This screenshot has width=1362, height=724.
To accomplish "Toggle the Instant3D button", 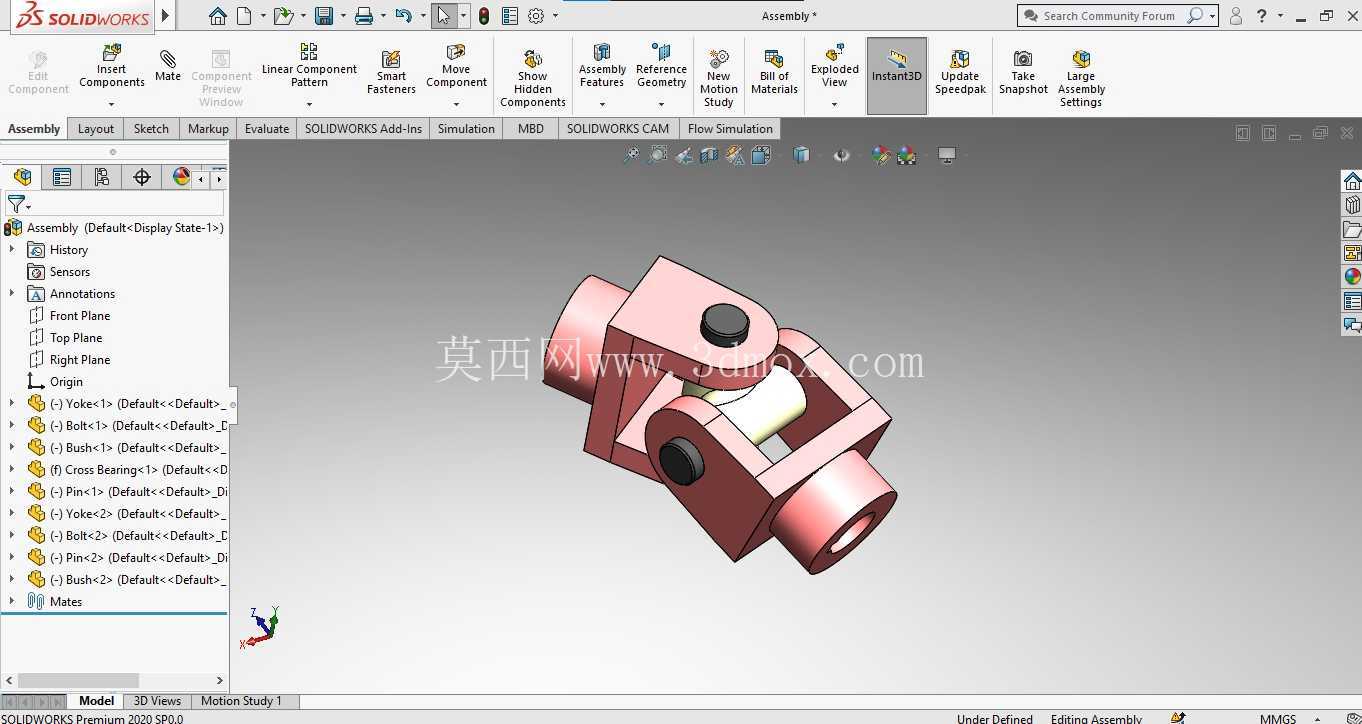I will [x=896, y=76].
